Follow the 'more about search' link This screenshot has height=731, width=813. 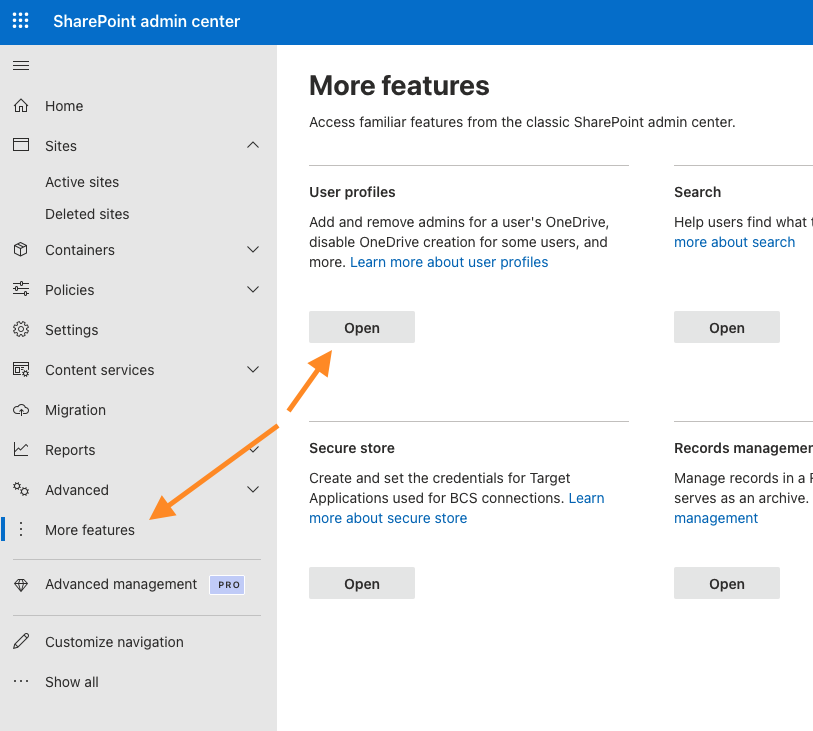(734, 242)
